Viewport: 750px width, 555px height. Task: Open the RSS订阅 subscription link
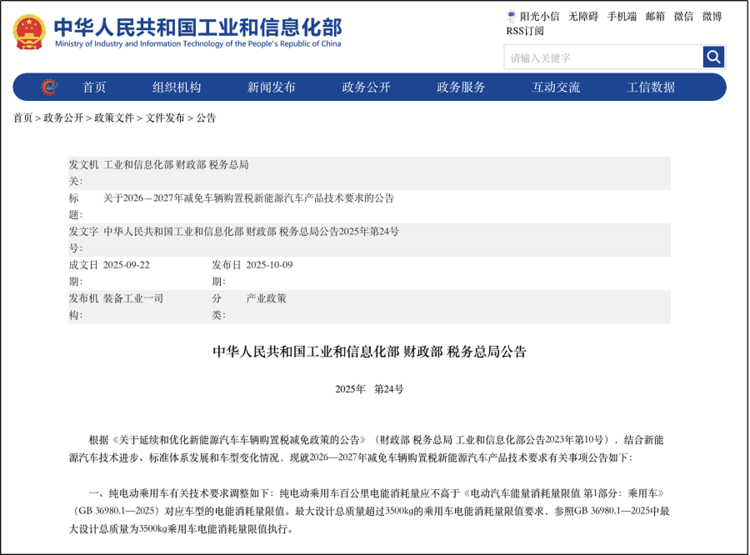(x=526, y=32)
